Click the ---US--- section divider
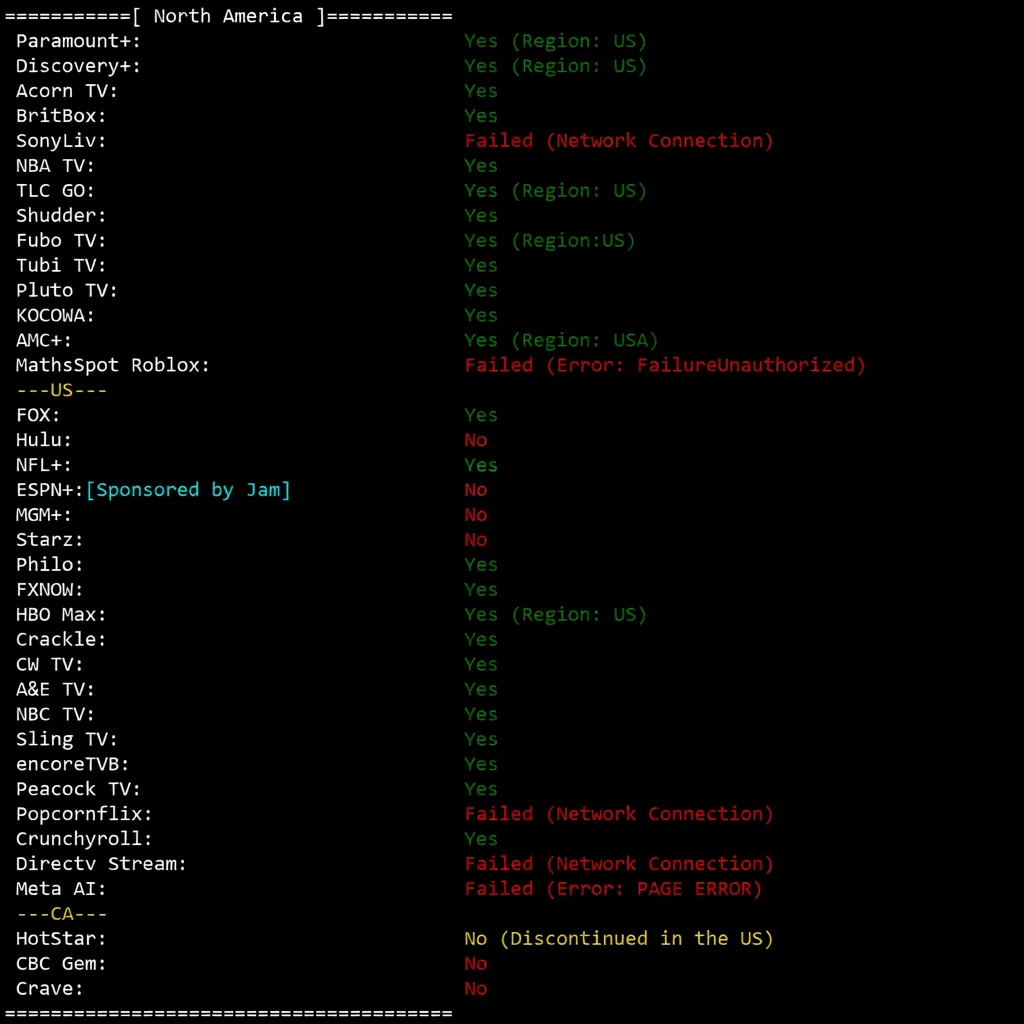This screenshot has height=1024, width=1024. click(61, 390)
